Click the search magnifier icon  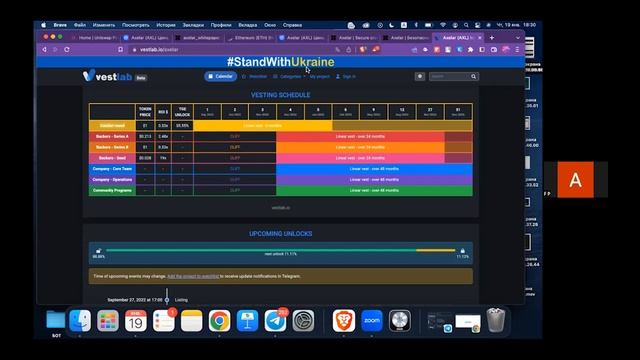(x=473, y=76)
